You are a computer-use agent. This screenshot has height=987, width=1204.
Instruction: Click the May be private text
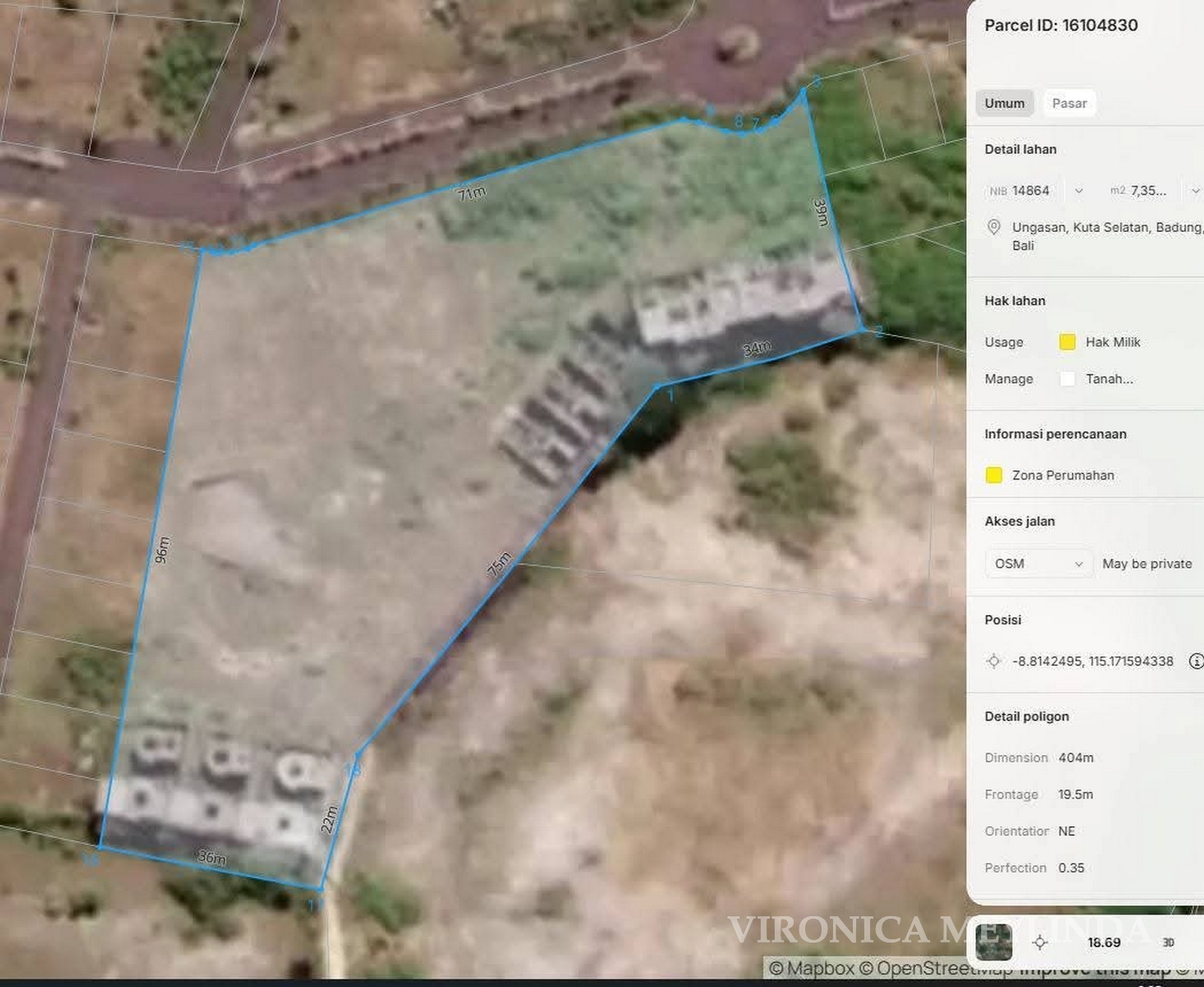(1147, 563)
